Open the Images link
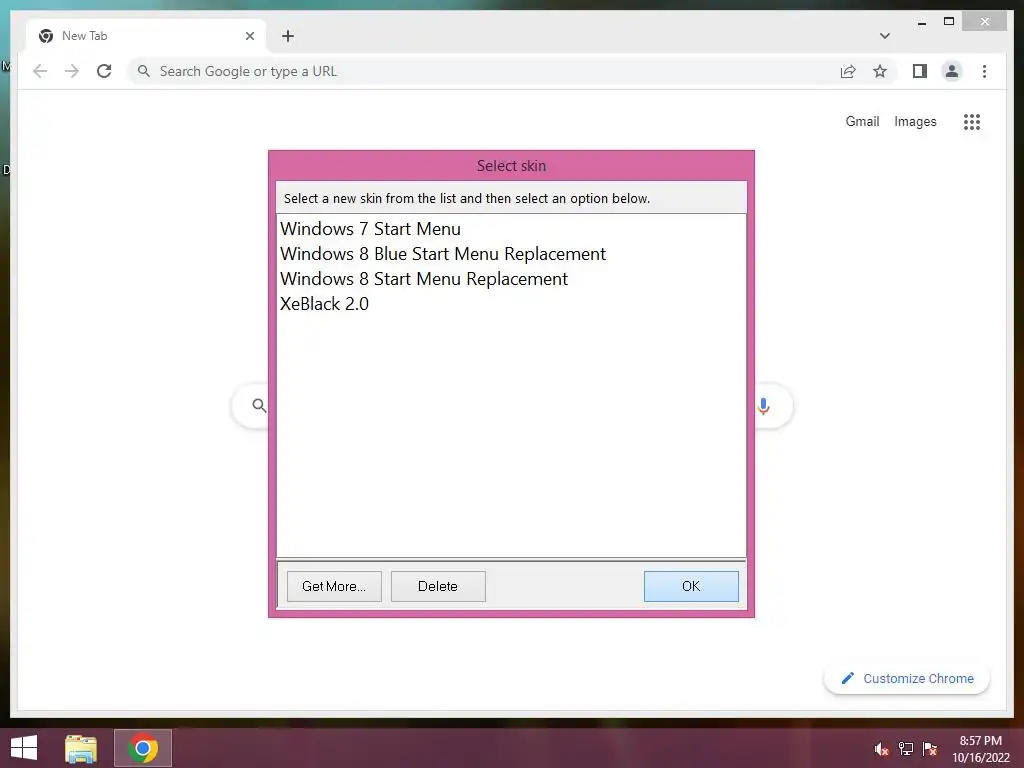 (x=915, y=121)
